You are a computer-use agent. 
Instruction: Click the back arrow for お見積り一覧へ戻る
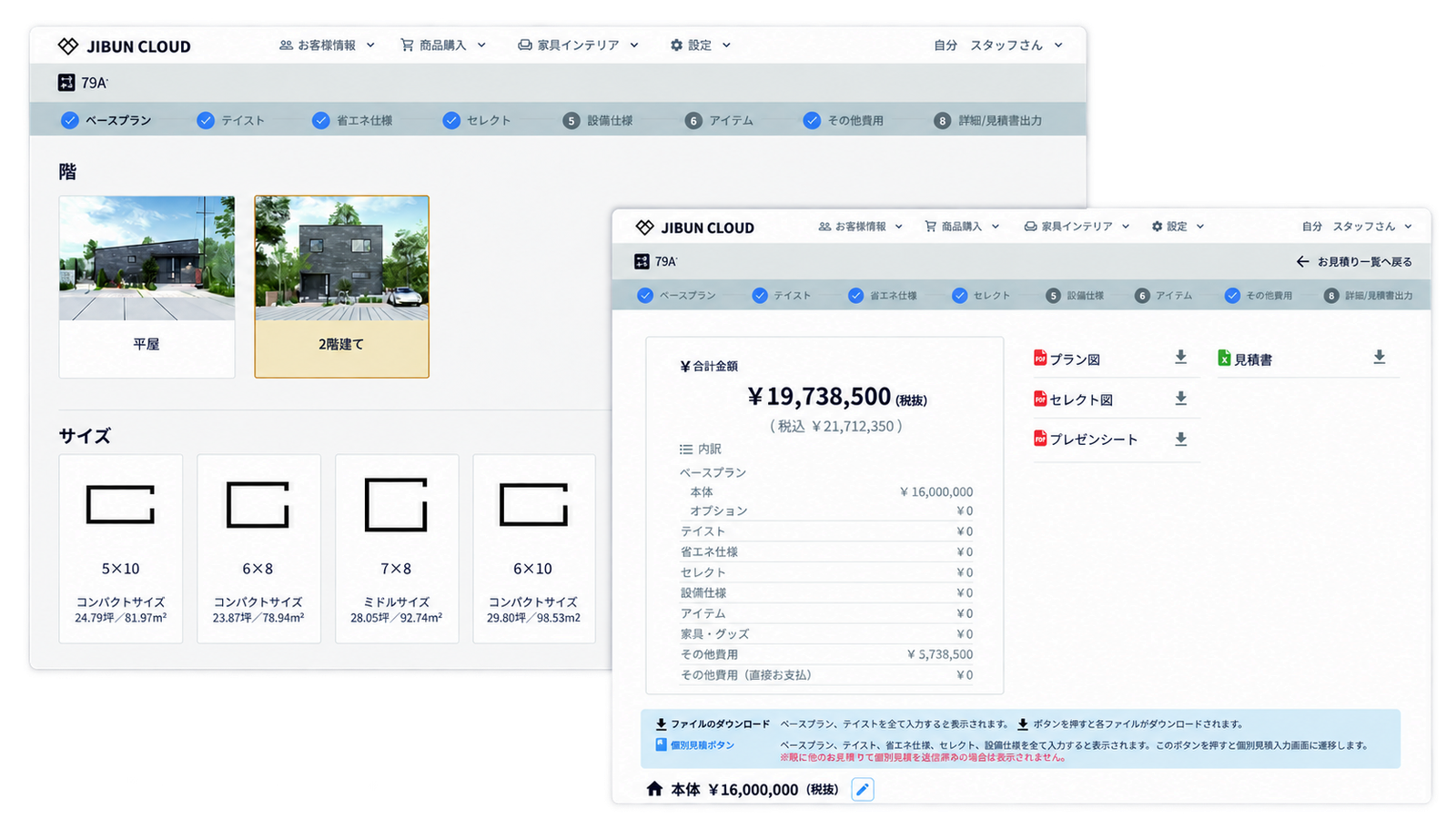point(1302,262)
